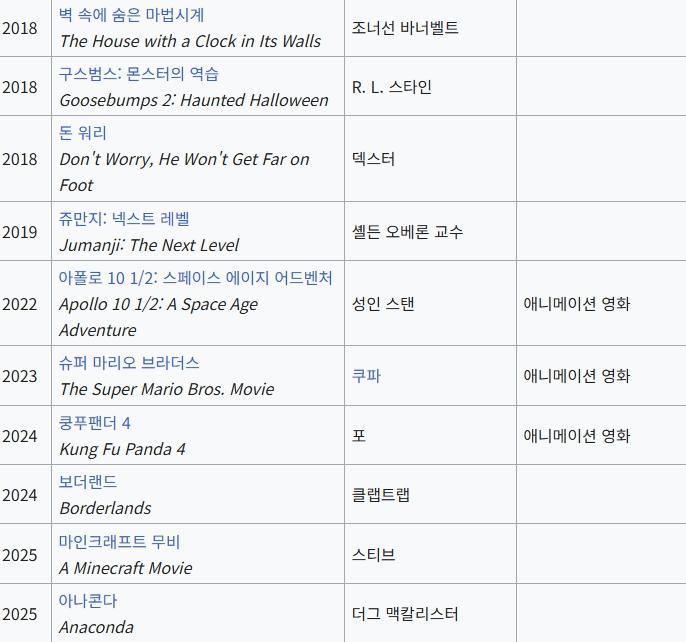Open the 쿵푸팬더 4 link
Viewport: 686px width, 642px height.
tap(94, 423)
